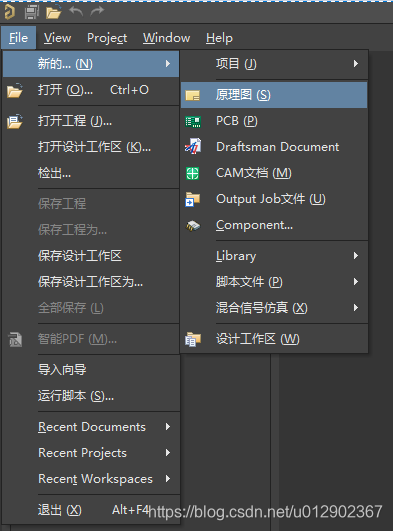Click the PDF icon beside 智能PDF
Image resolution: width=393 pixels, height=531 pixels.
(x=15, y=339)
